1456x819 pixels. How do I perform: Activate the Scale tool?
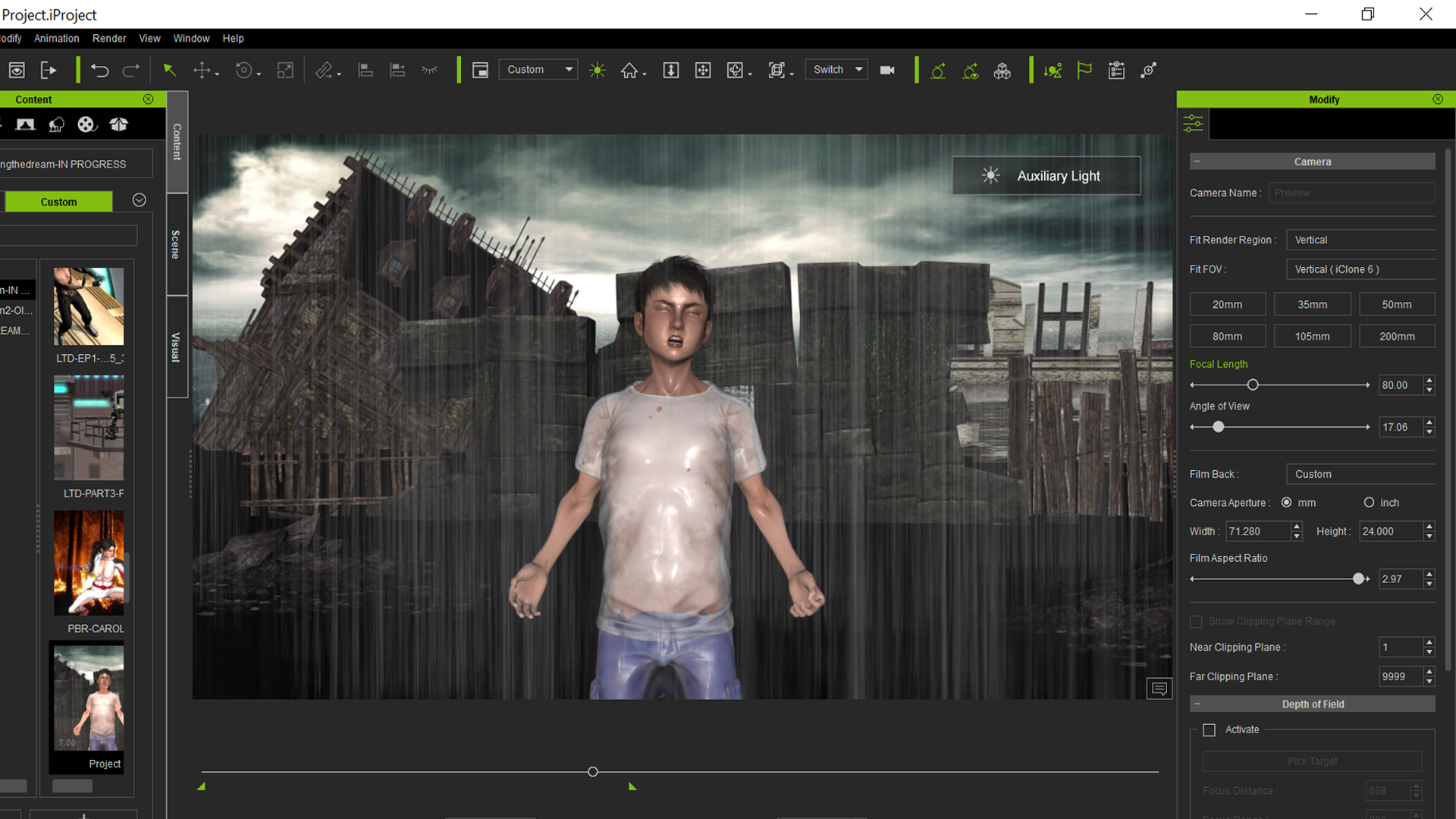click(285, 71)
